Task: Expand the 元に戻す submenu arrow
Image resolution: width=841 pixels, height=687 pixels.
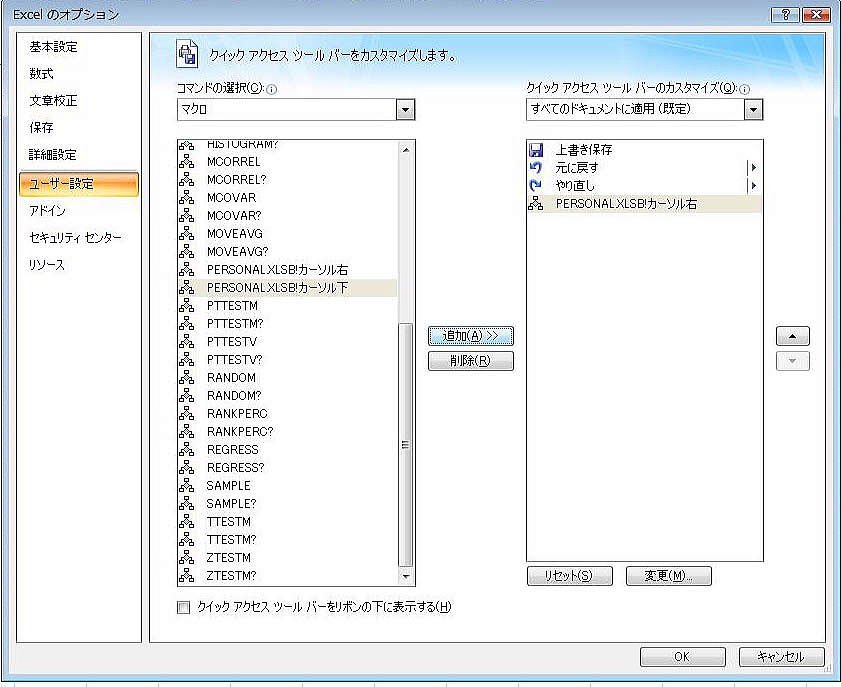Action: [753, 168]
